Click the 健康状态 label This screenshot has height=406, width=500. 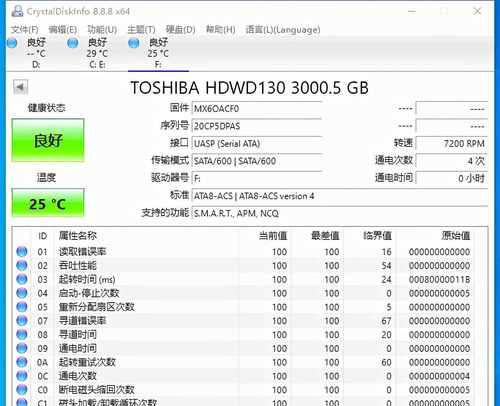(47, 108)
